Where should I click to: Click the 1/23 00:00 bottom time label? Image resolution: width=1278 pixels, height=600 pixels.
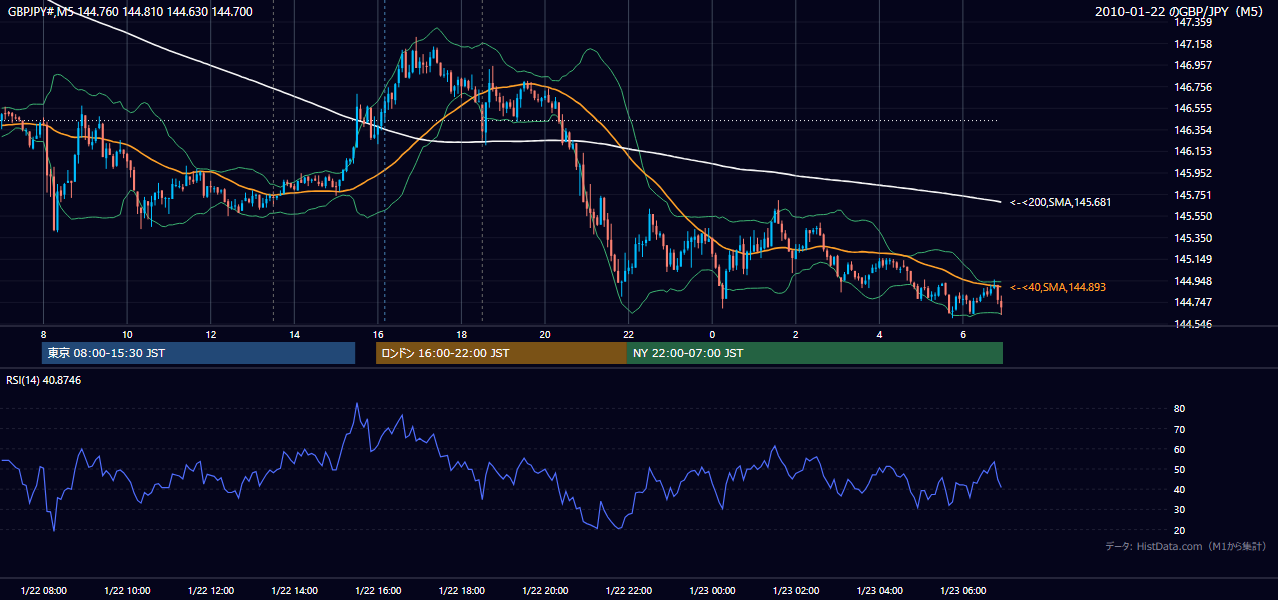712,591
